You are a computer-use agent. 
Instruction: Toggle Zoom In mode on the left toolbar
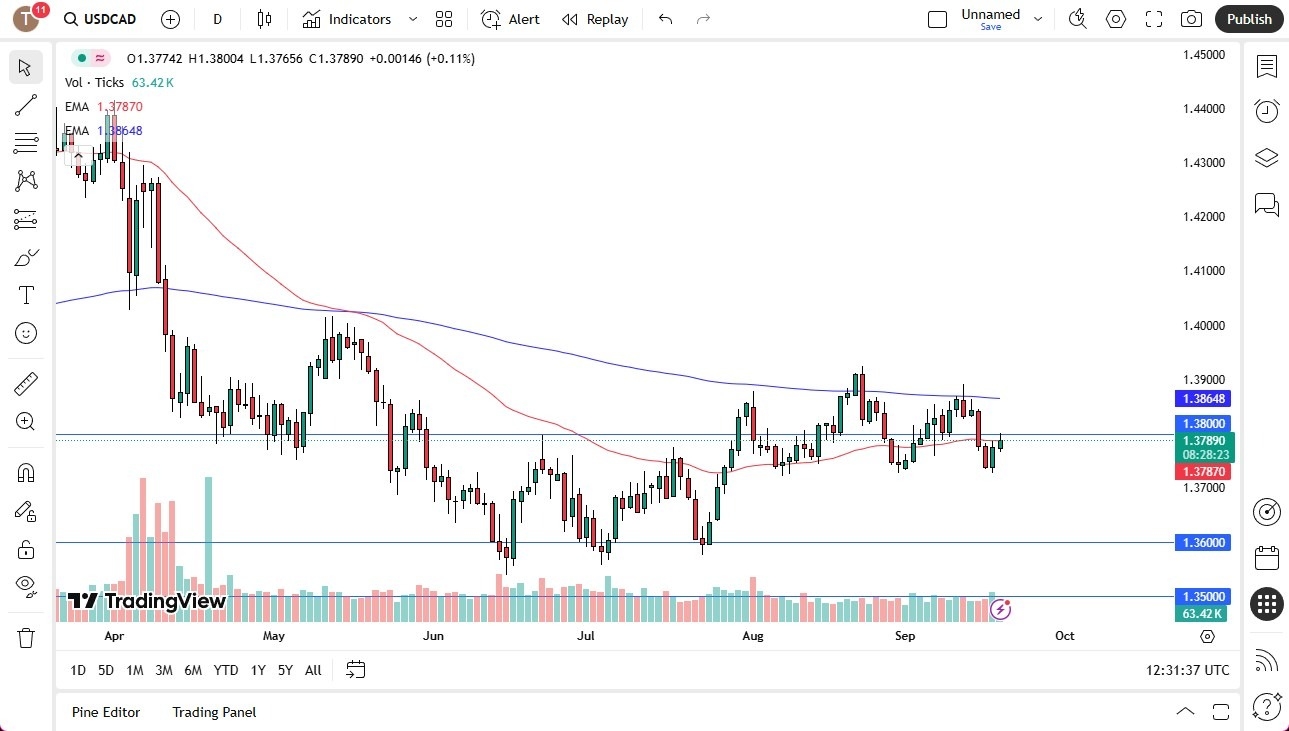point(25,421)
